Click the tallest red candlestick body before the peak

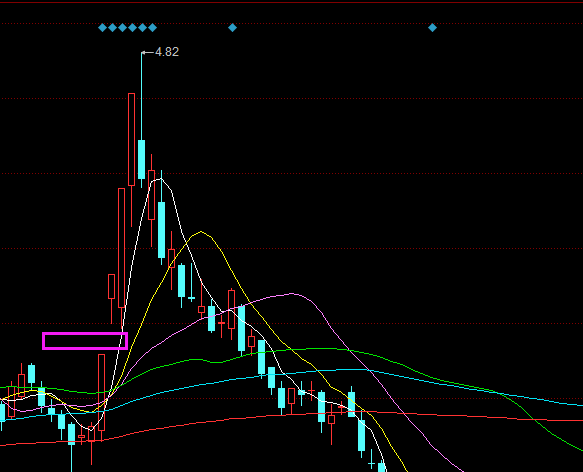131,139
